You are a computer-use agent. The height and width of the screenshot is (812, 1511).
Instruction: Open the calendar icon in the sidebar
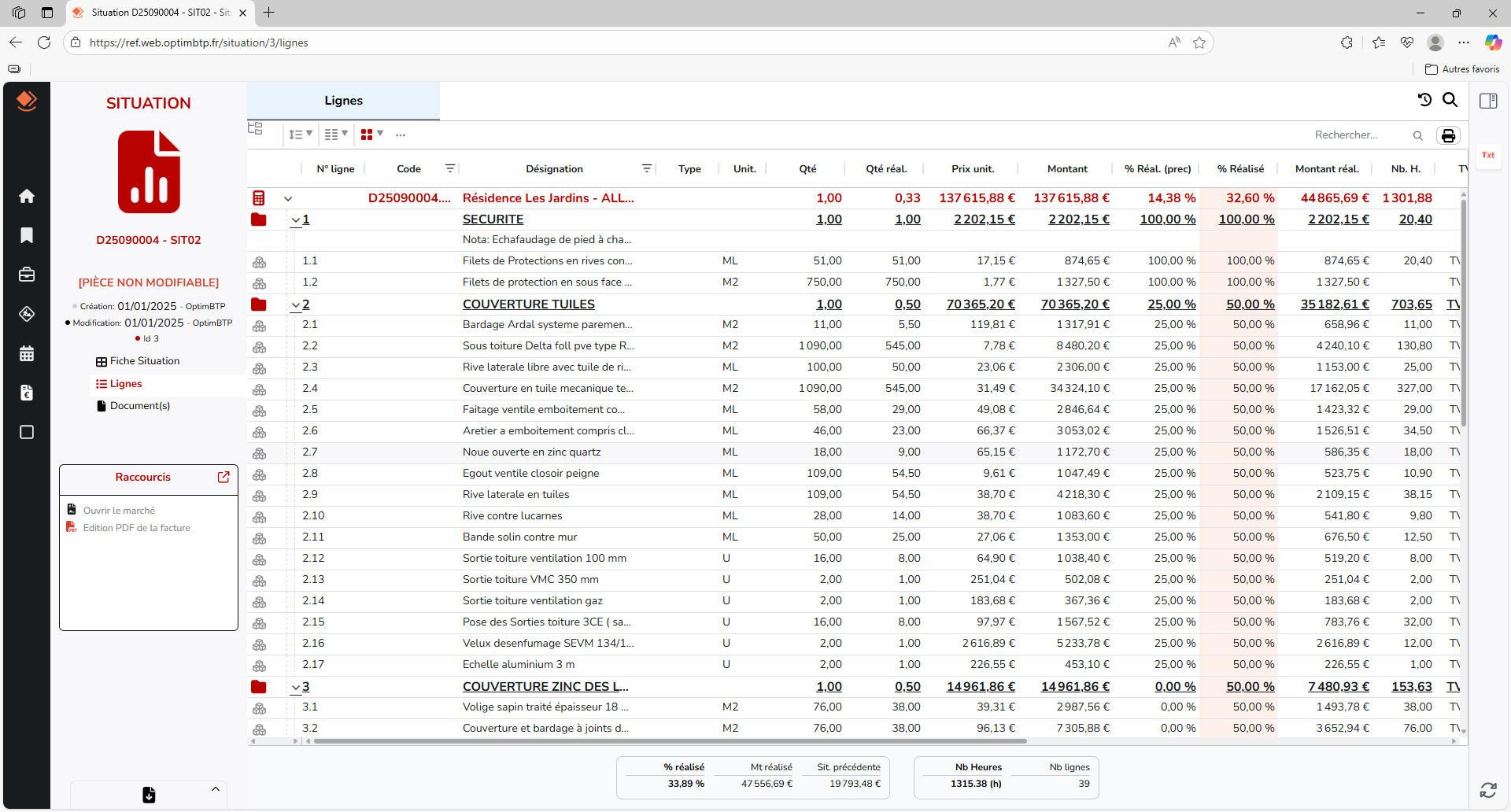(x=27, y=353)
